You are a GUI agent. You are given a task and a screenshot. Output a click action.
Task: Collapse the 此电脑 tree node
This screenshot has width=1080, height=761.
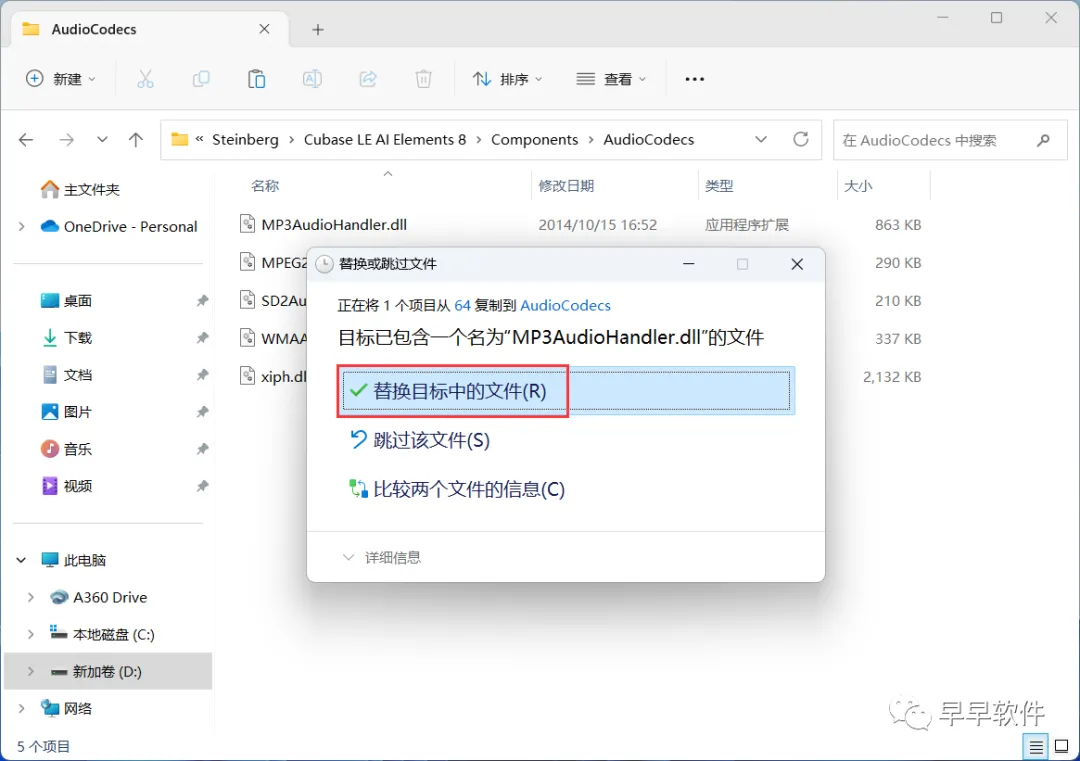pos(21,560)
